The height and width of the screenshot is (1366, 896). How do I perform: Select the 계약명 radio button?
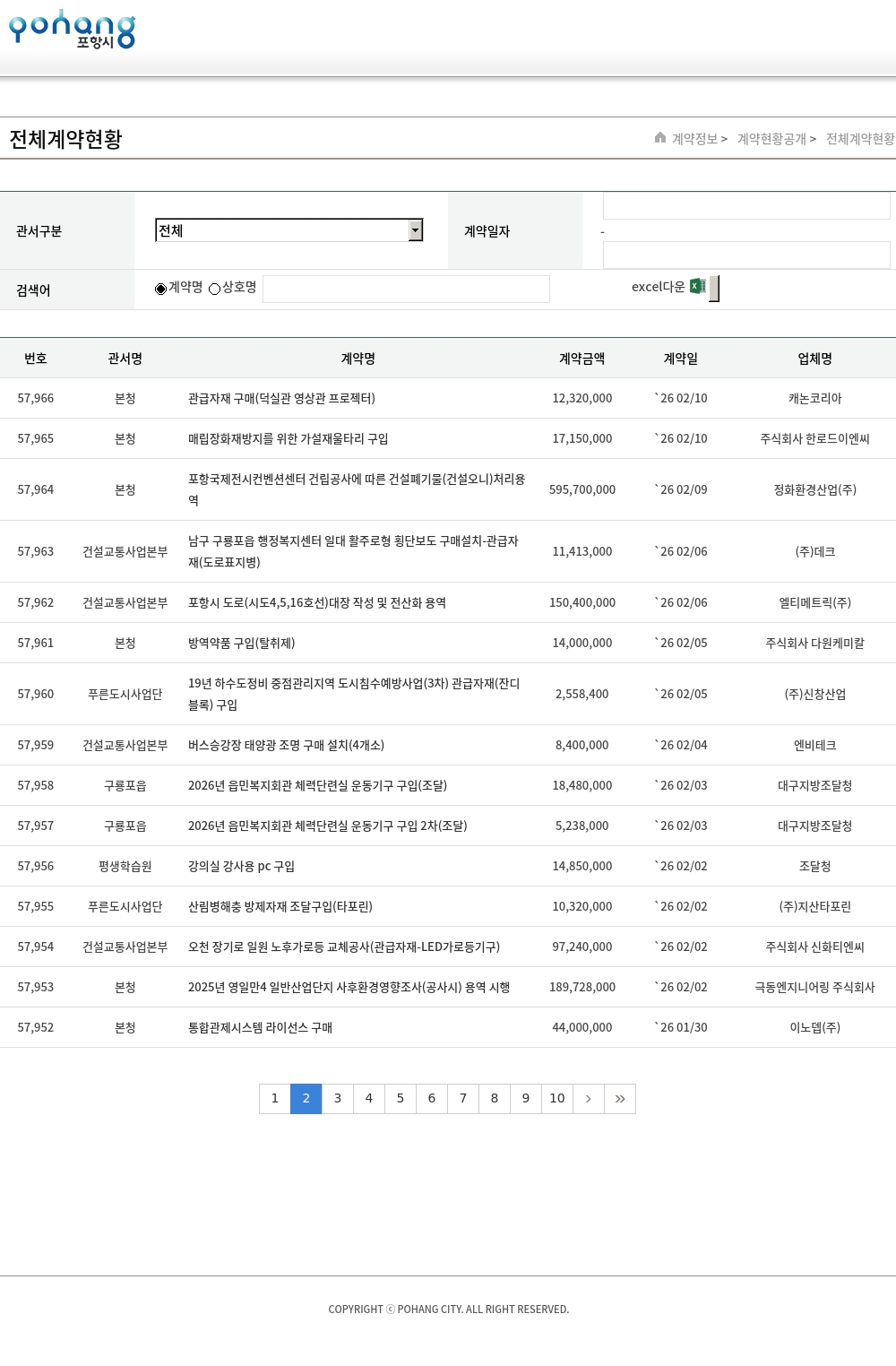[161, 289]
